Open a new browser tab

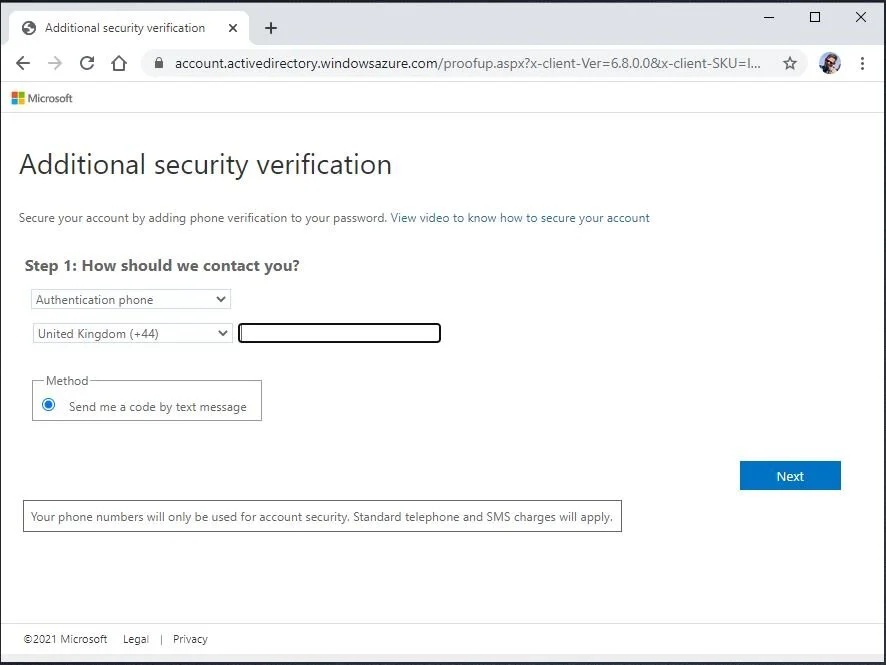[x=271, y=28]
